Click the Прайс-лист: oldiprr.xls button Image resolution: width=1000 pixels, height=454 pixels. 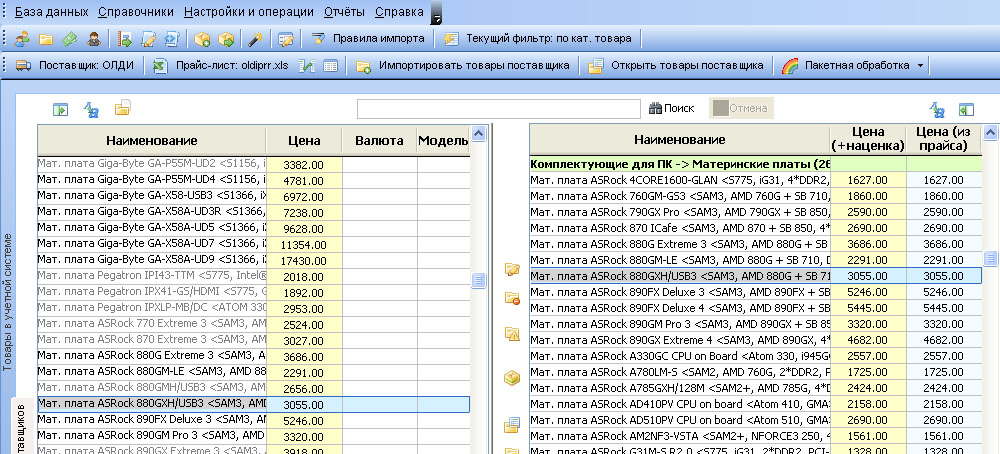(x=223, y=66)
